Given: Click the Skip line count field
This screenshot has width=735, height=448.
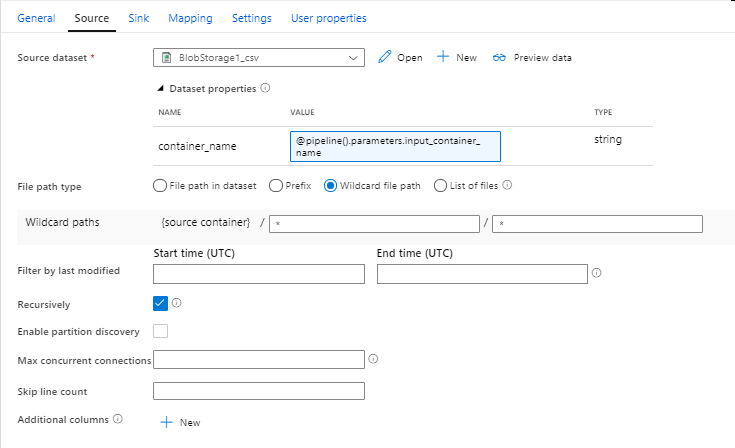Looking at the screenshot, I should (259, 391).
